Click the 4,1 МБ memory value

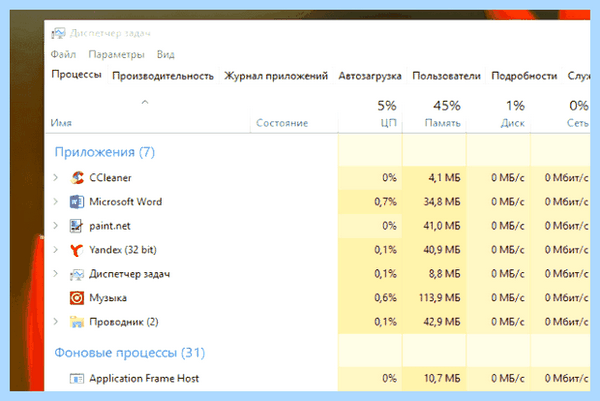(x=444, y=178)
